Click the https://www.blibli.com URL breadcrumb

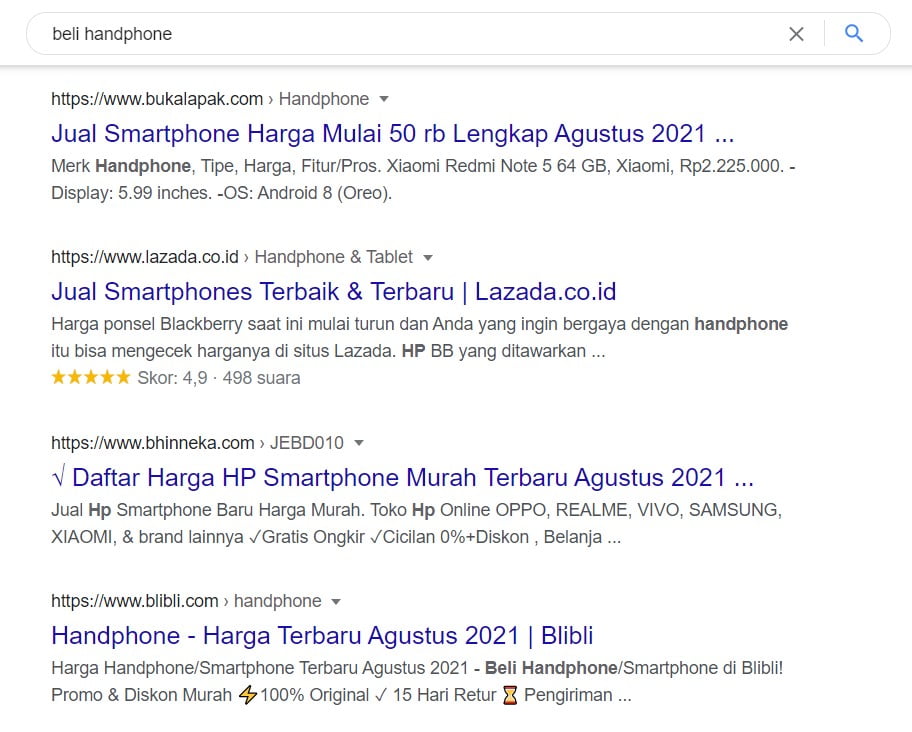pos(135,601)
